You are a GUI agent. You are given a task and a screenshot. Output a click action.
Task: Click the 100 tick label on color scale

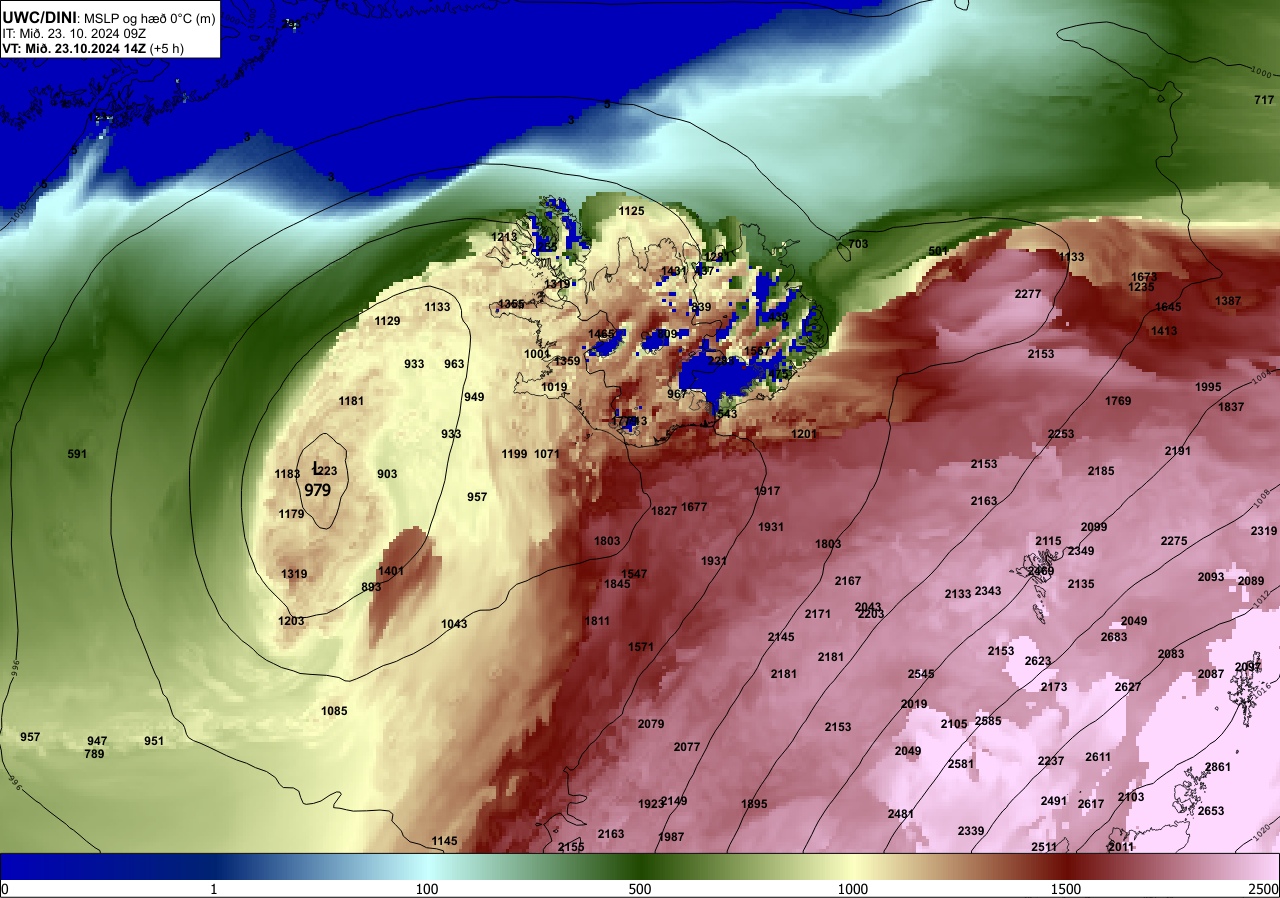pos(427,889)
